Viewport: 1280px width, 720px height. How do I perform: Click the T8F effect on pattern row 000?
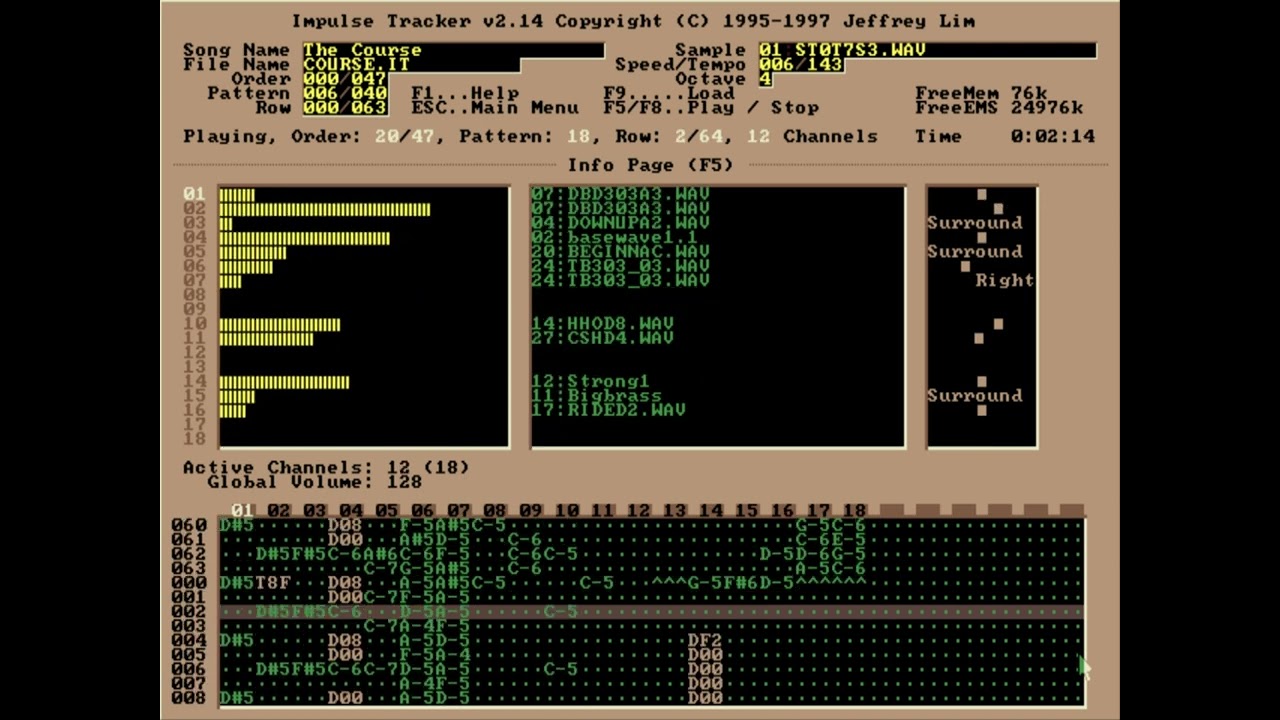click(x=273, y=583)
